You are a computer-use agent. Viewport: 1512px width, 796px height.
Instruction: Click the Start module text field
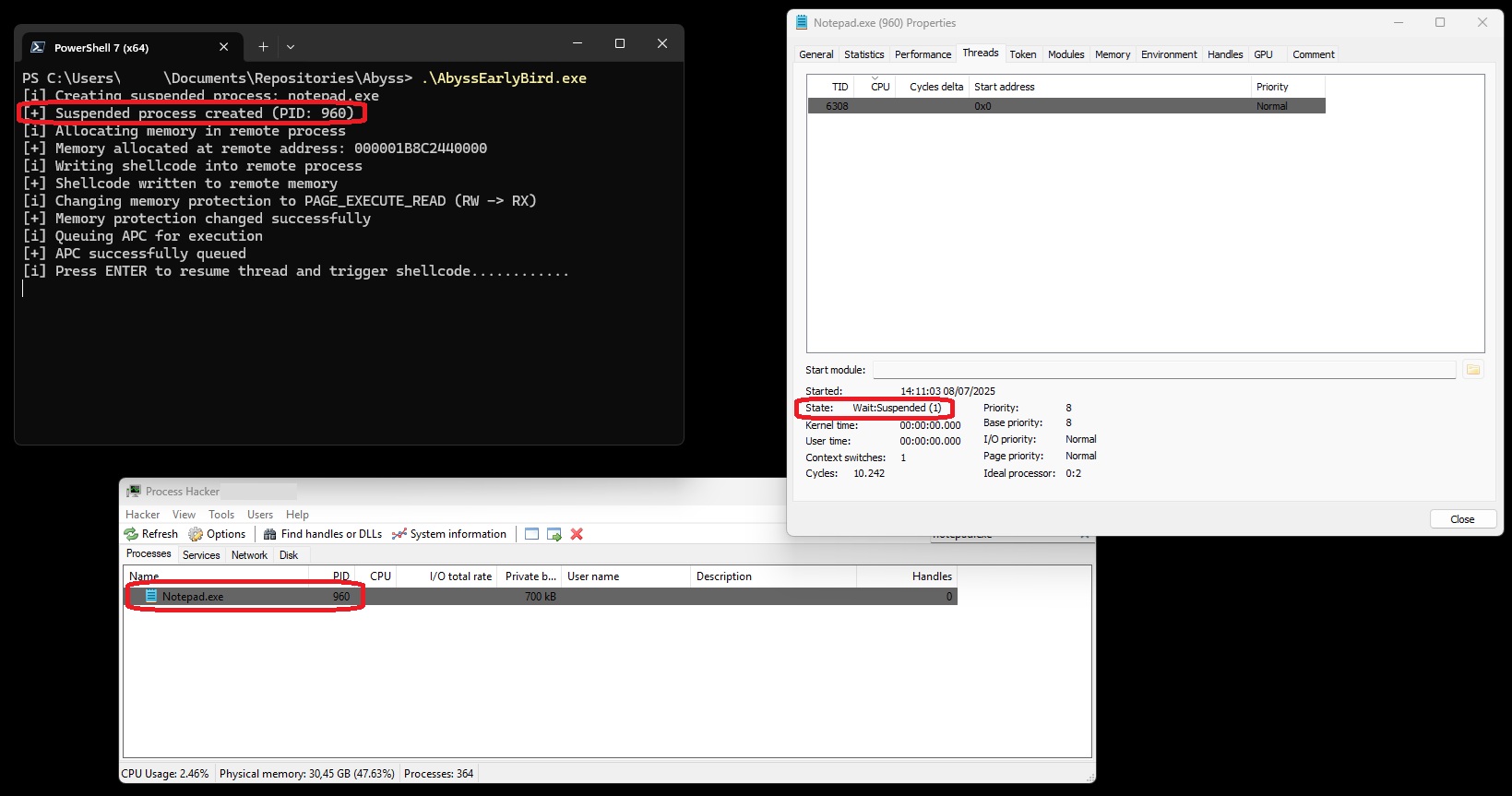coord(1164,370)
